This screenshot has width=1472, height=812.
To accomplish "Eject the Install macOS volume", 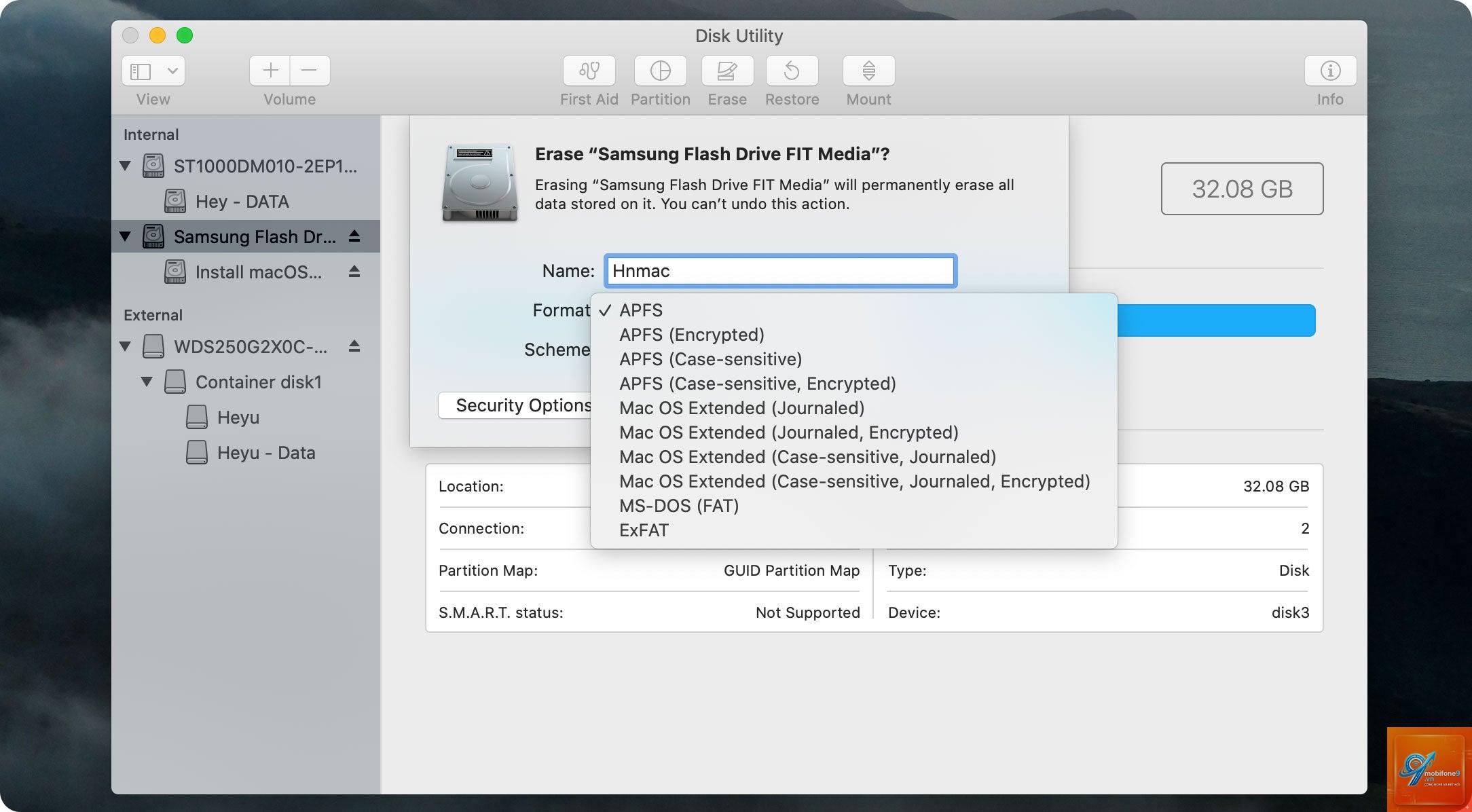I will tap(354, 271).
